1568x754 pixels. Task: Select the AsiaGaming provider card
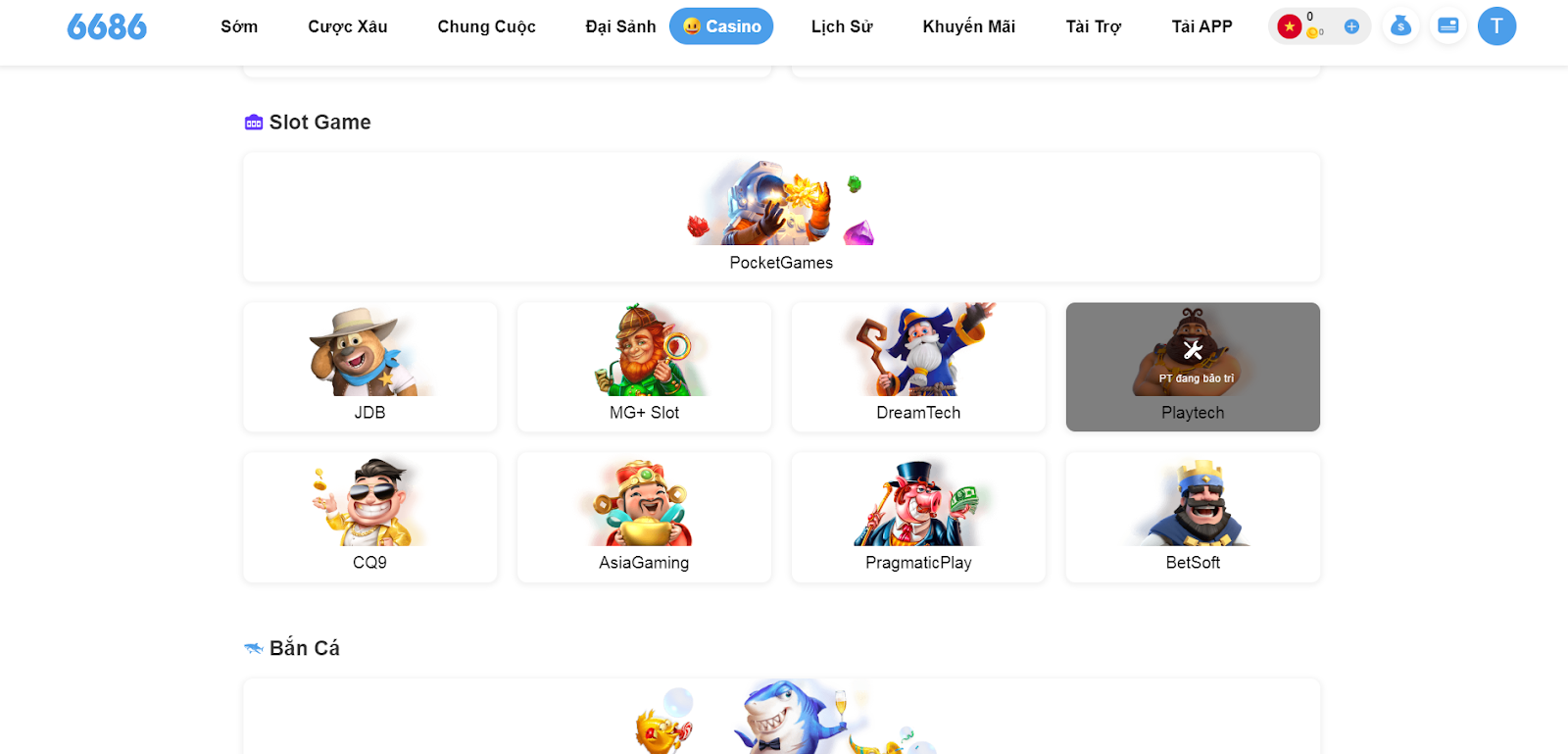(x=644, y=517)
